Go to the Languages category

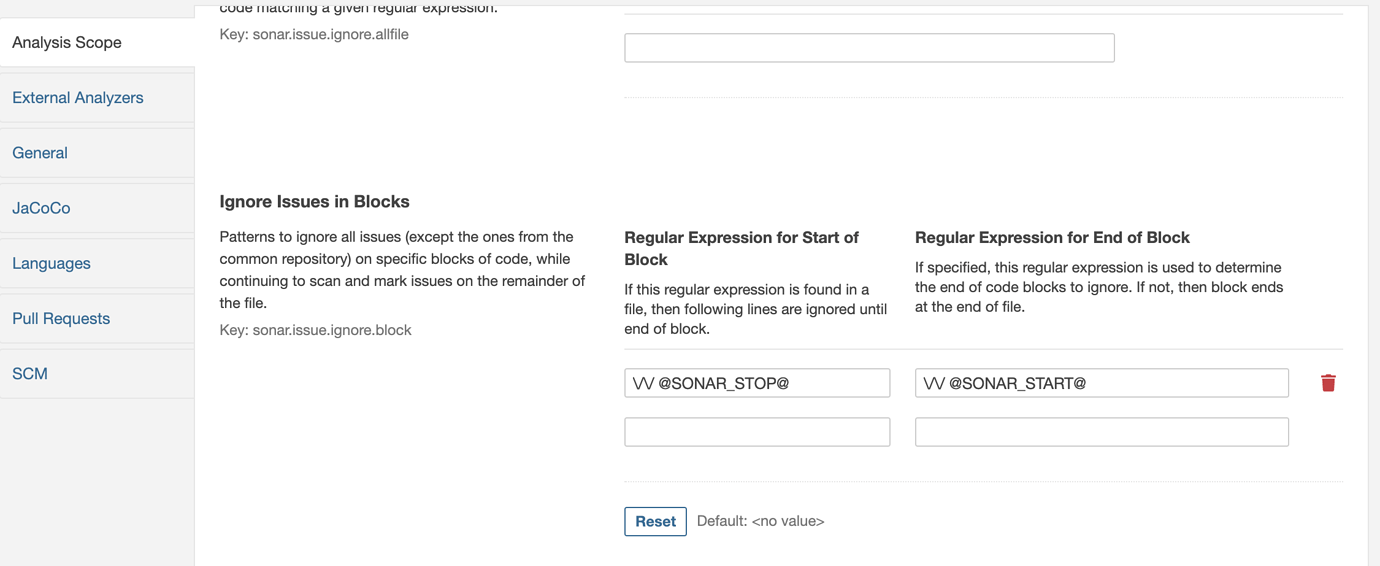(x=97, y=263)
